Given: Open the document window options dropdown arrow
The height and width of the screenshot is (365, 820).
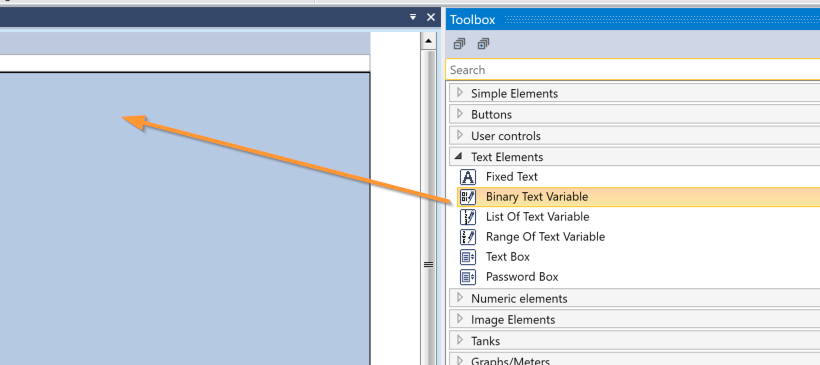Looking at the screenshot, I should (x=413, y=17).
